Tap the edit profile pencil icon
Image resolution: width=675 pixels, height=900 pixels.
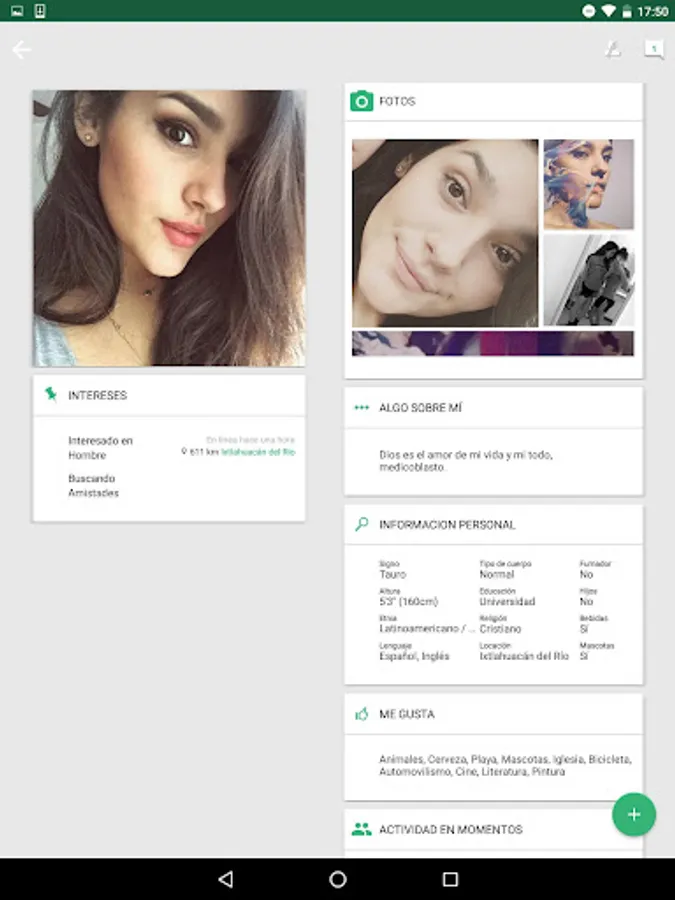tap(613, 50)
